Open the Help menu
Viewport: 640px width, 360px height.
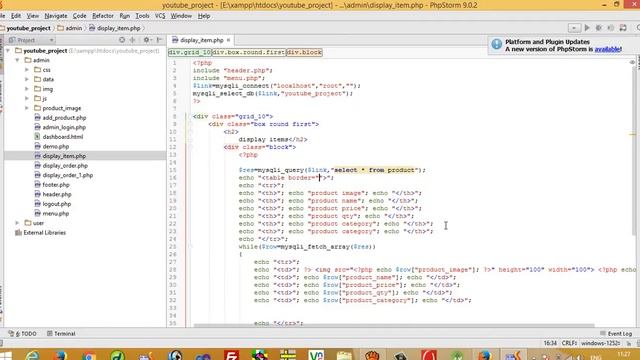point(204,16)
